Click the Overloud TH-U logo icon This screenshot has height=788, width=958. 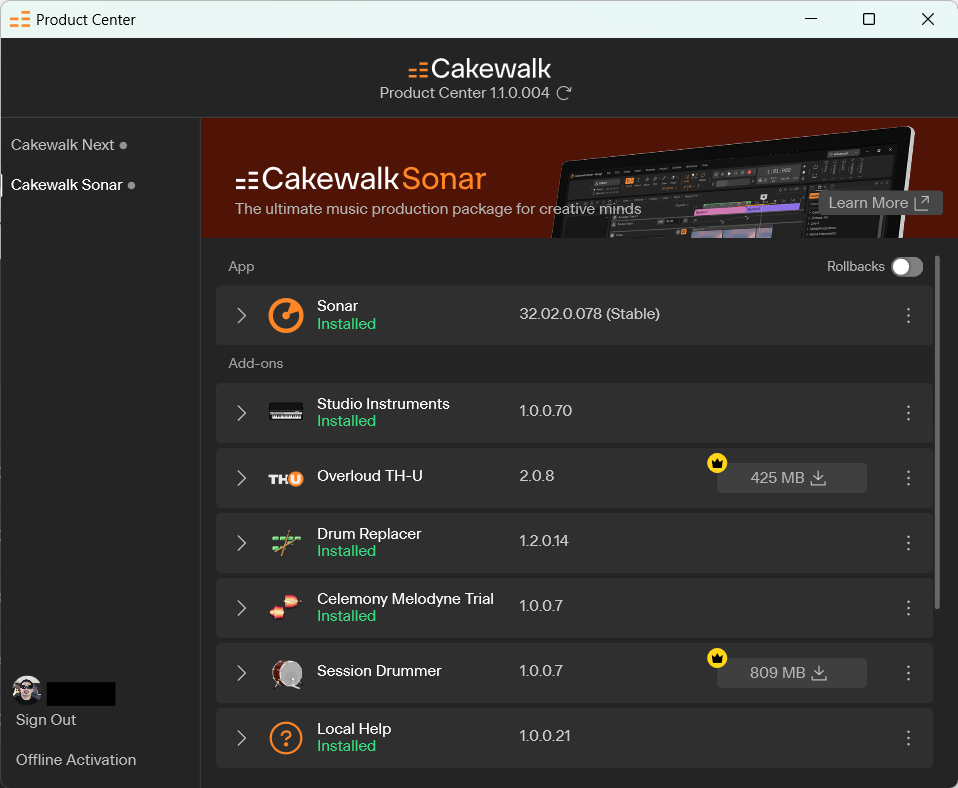[x=286, y=478]
